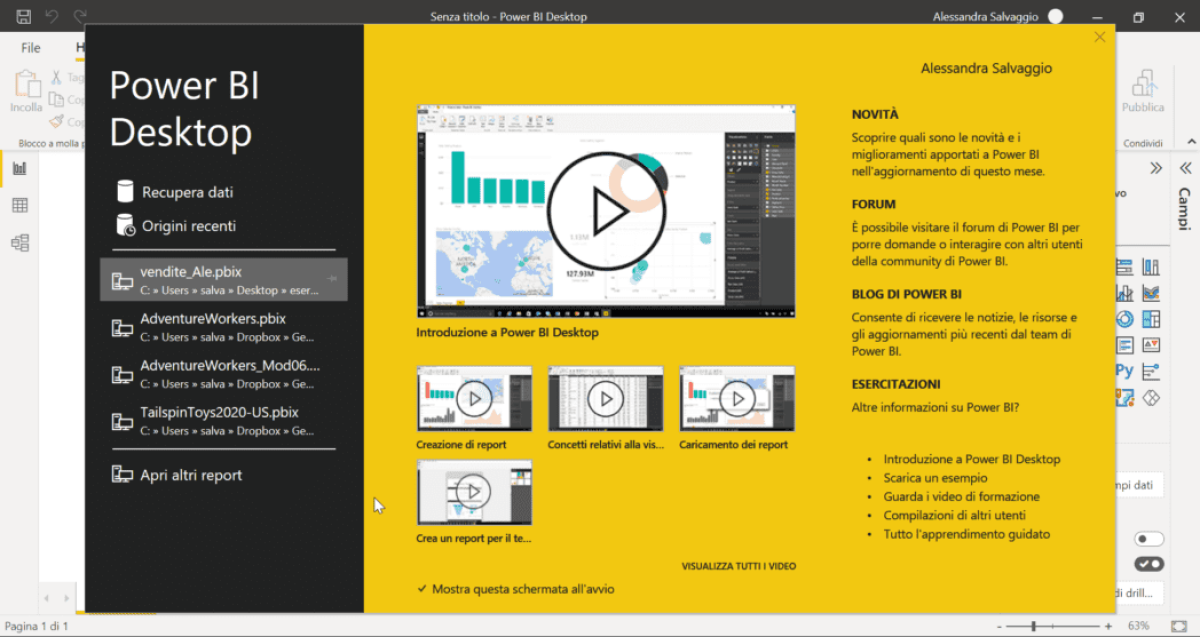Play the Creazione di report video
Screen dimensions: 1200x637
[x=474, y=398]
